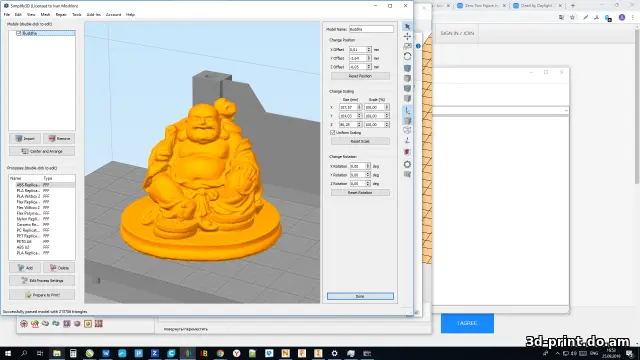Toggle solid model rendering icon

pos(407,120)
